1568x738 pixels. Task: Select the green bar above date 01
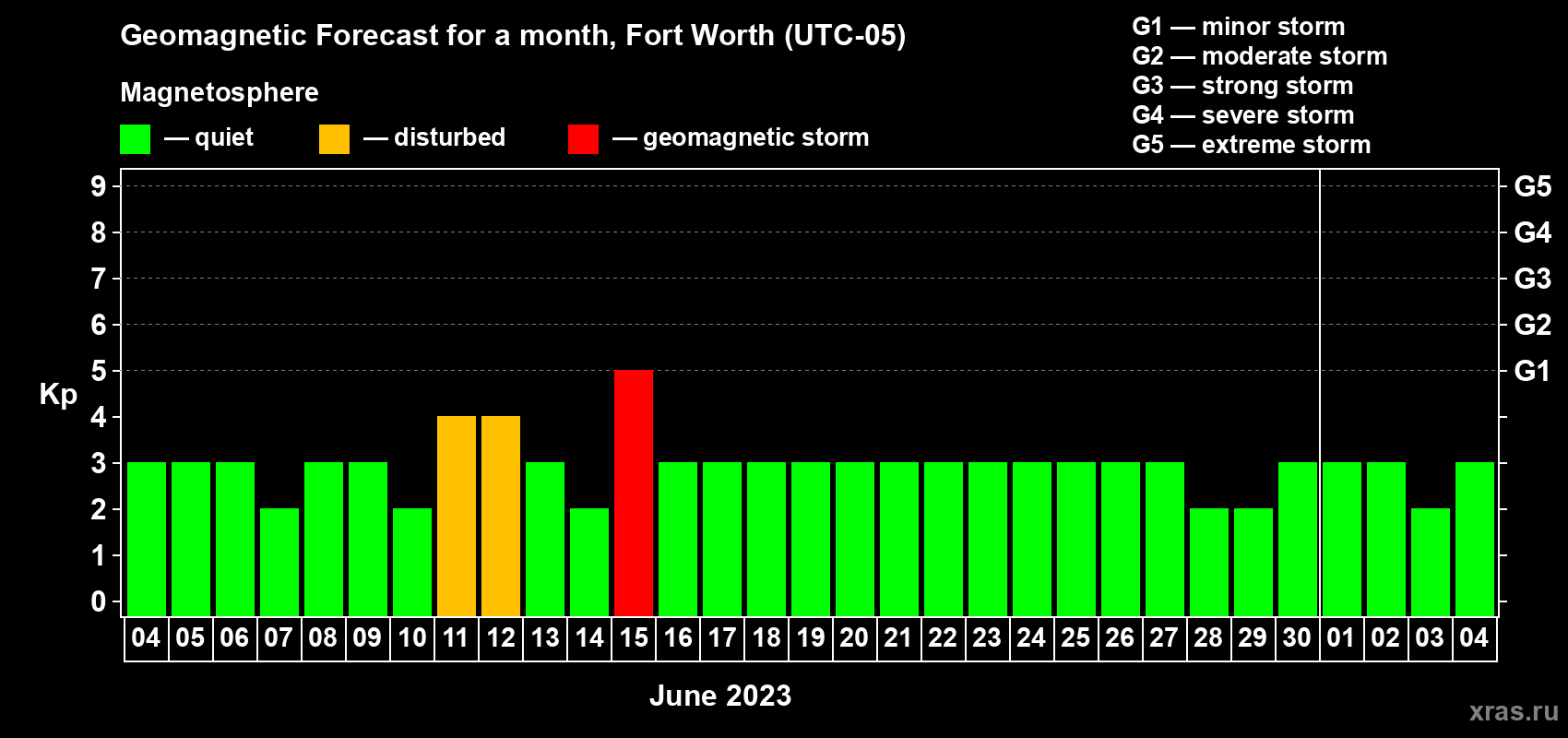pyautogui.click(x=1342, y=540)
